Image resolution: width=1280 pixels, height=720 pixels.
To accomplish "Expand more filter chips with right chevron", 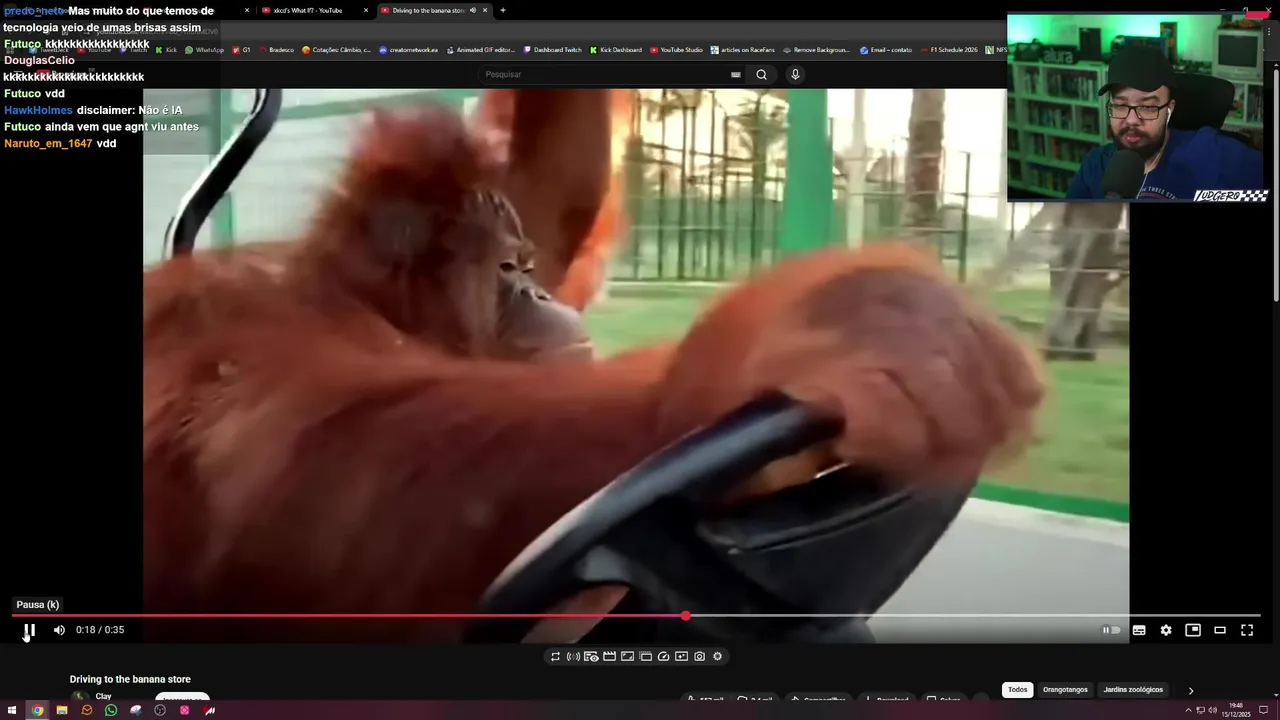I will click(1190, 690).
